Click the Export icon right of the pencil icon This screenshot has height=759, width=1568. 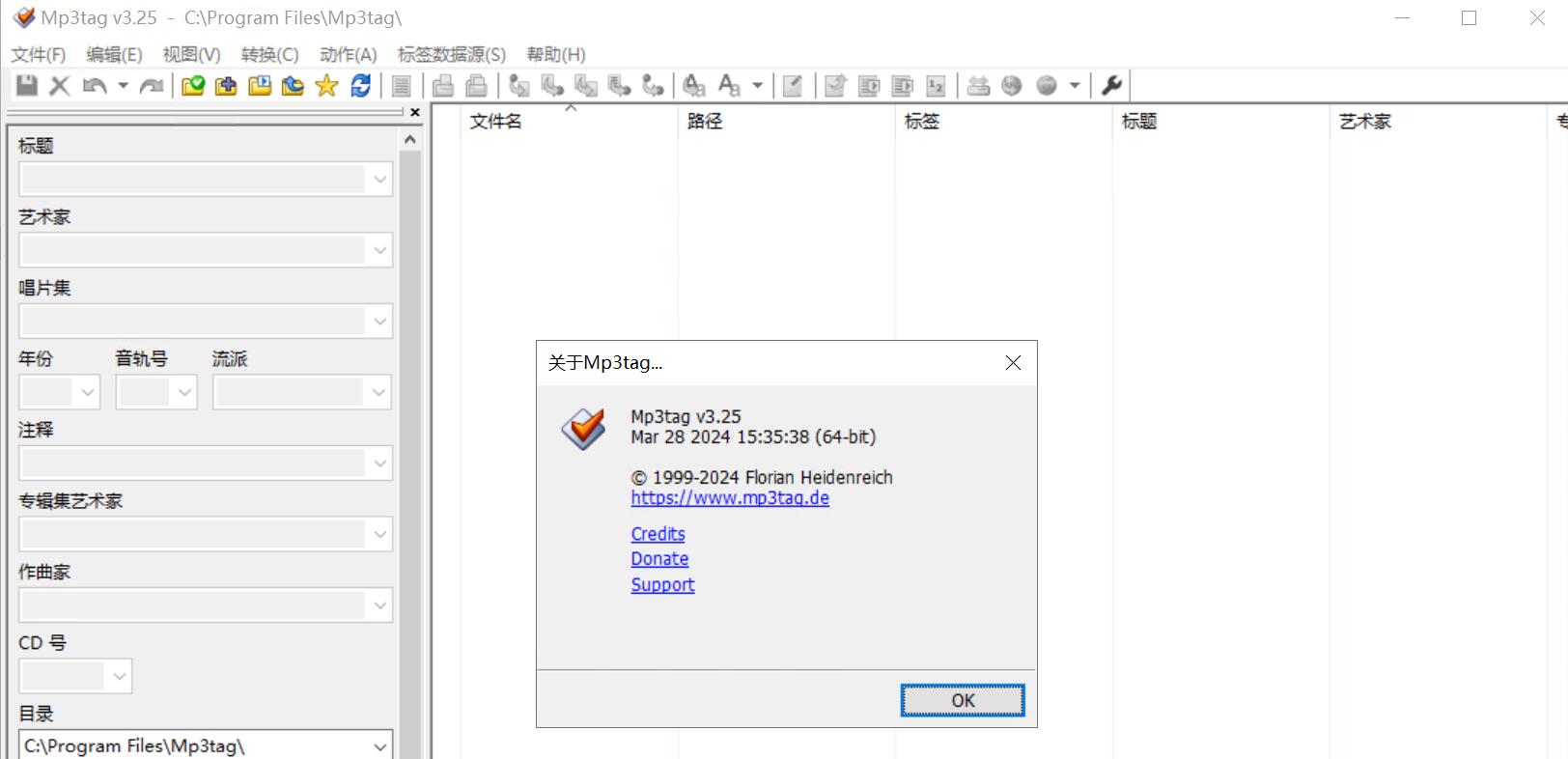pos(836,86)
